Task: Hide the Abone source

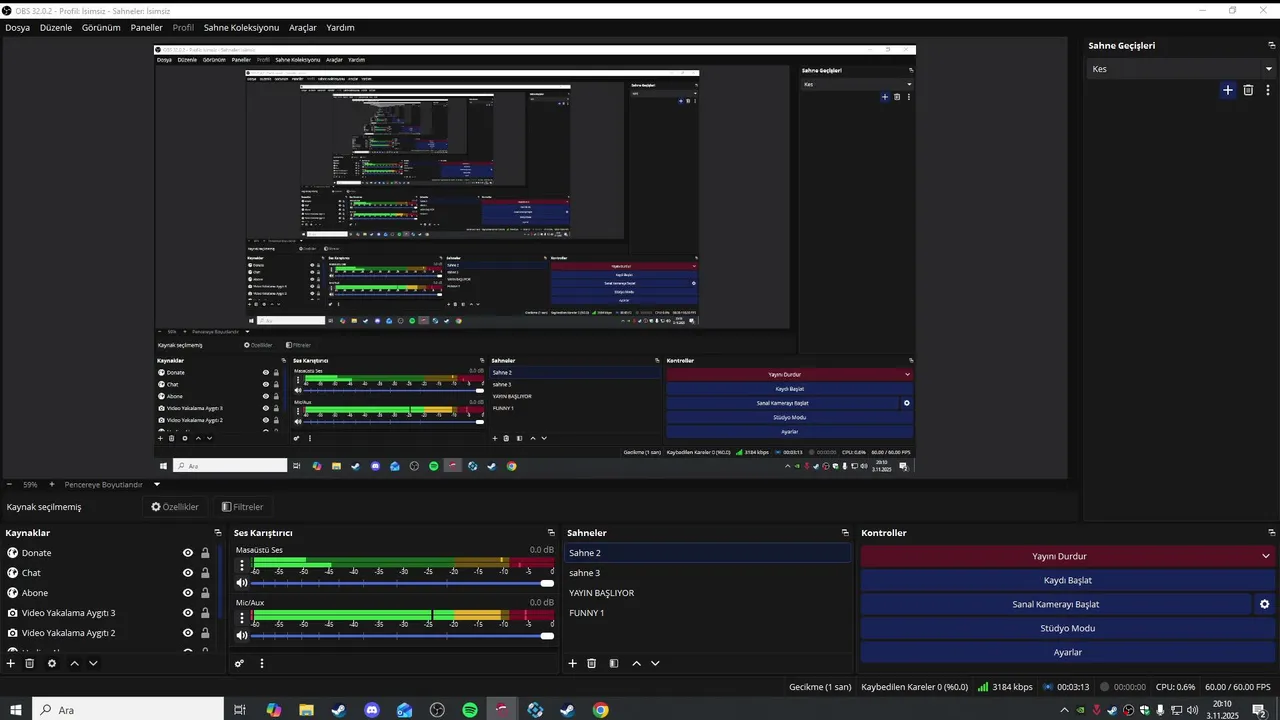Action: pos(188,593)
